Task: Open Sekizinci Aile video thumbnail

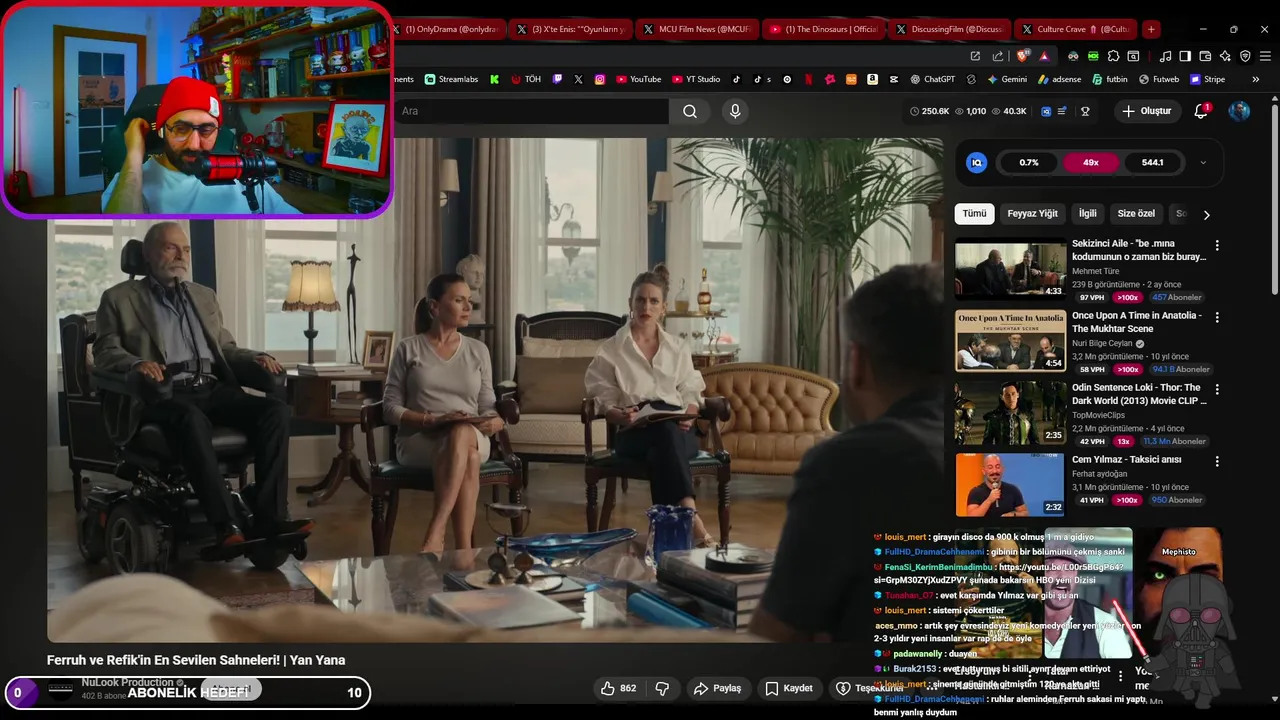Action: 1010,270
